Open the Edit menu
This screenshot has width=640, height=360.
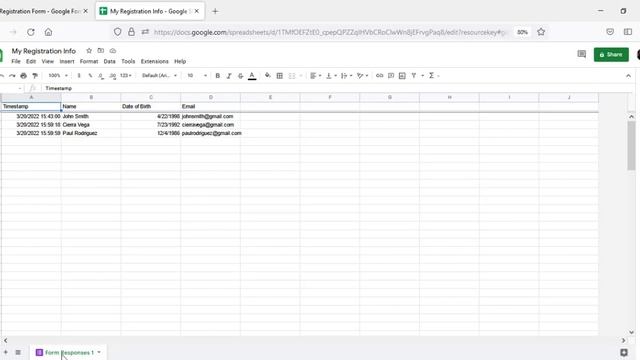tap(31, 61)
